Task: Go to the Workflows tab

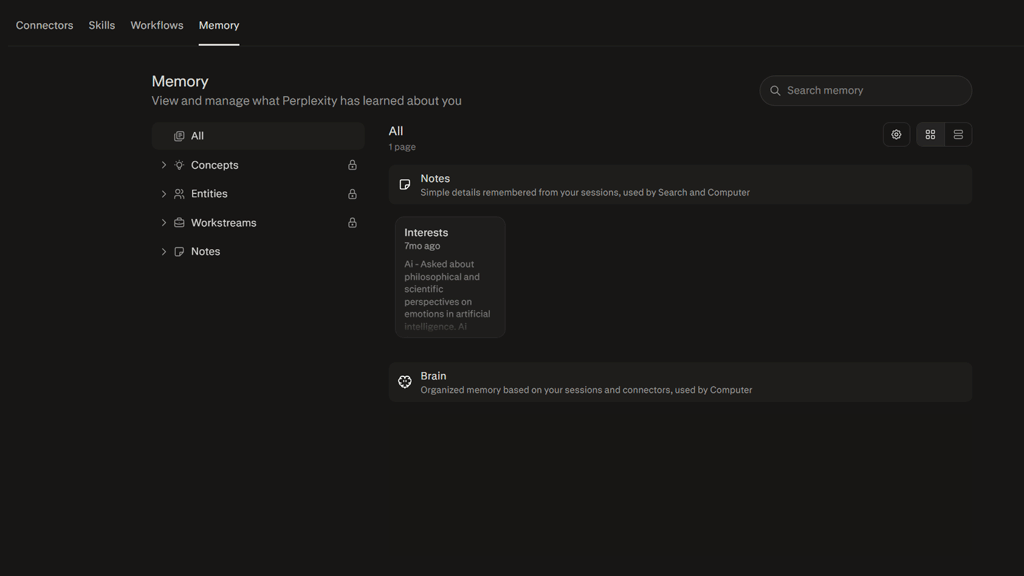Action: pyautogui.click(x=157, y=25)
